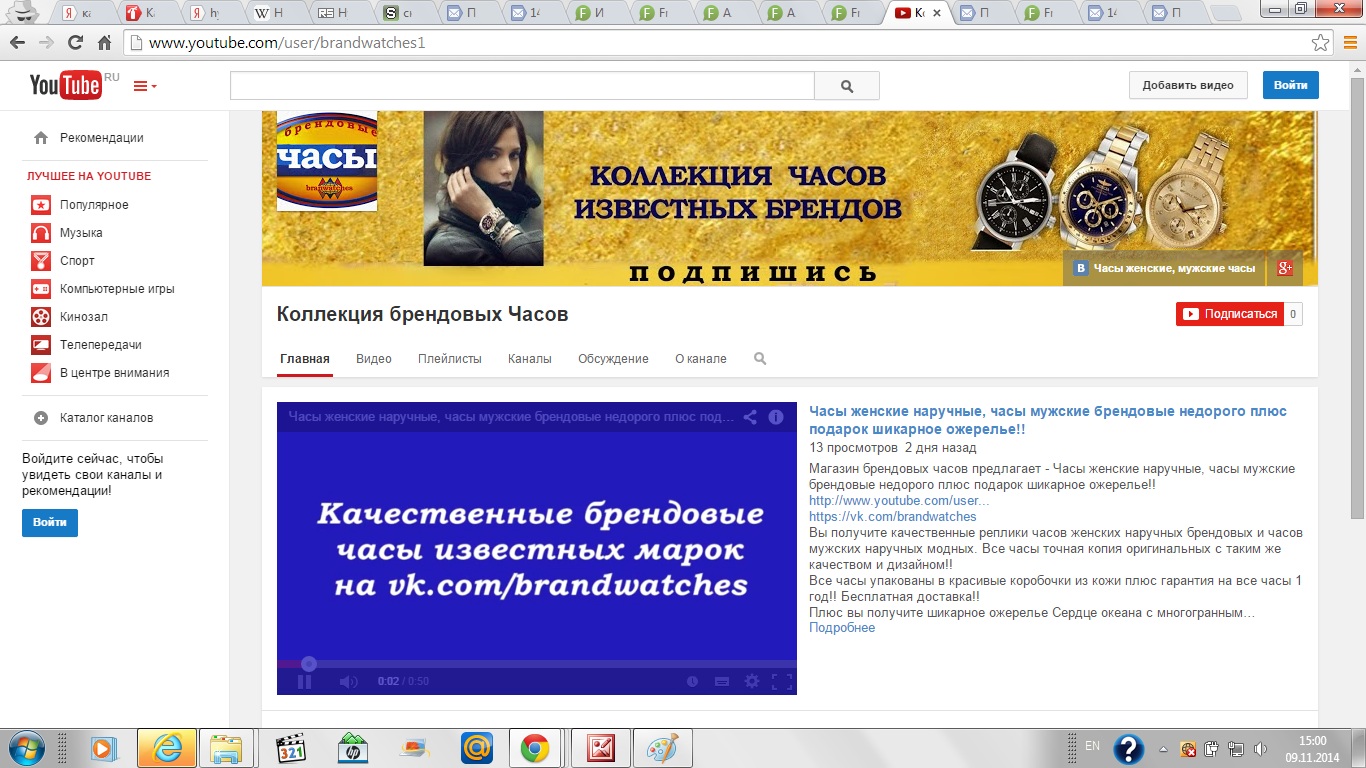Select the Обсуждение channel tab

coord(613,359)
